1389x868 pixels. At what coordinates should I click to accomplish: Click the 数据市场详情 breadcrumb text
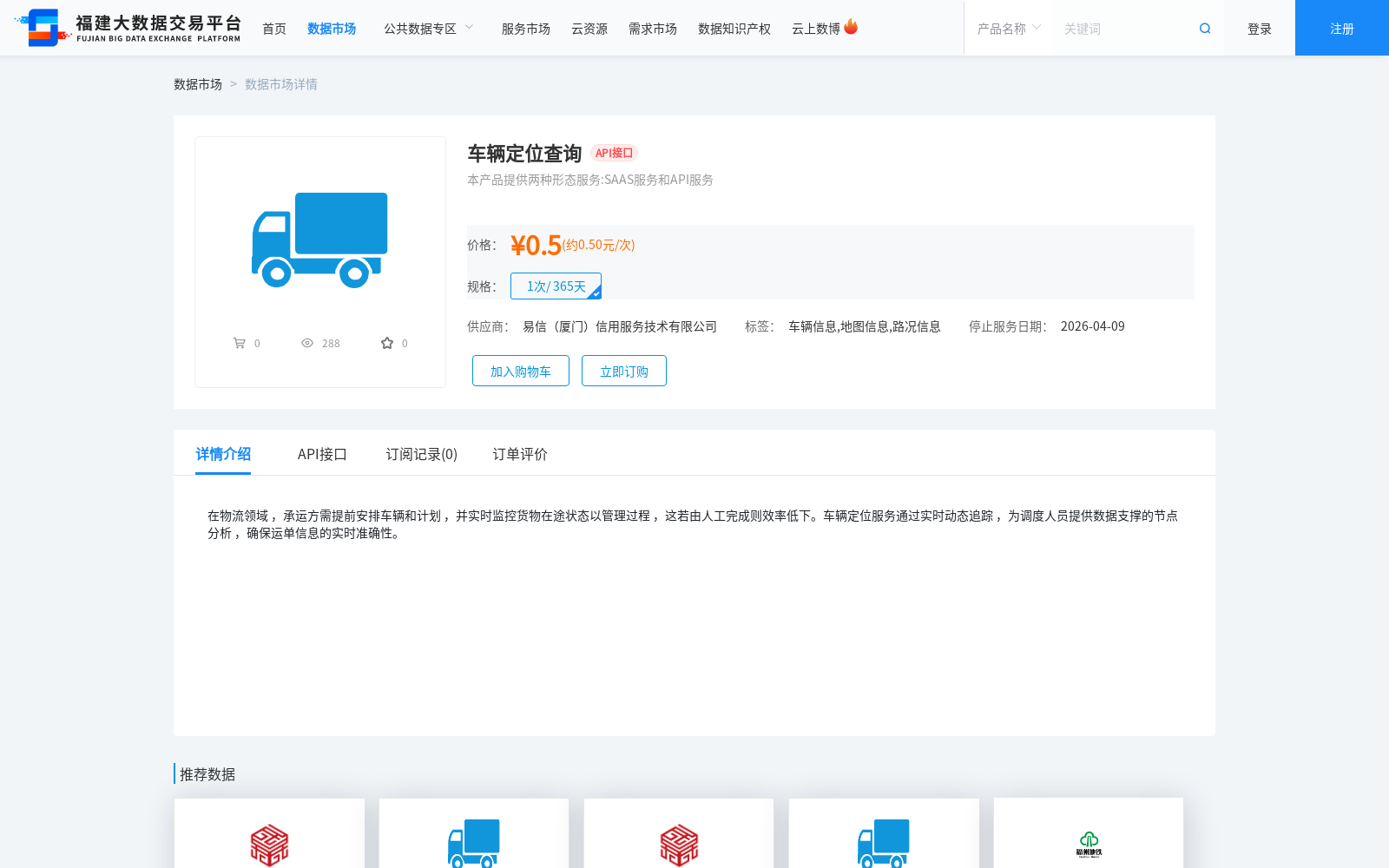click(281, 84)
